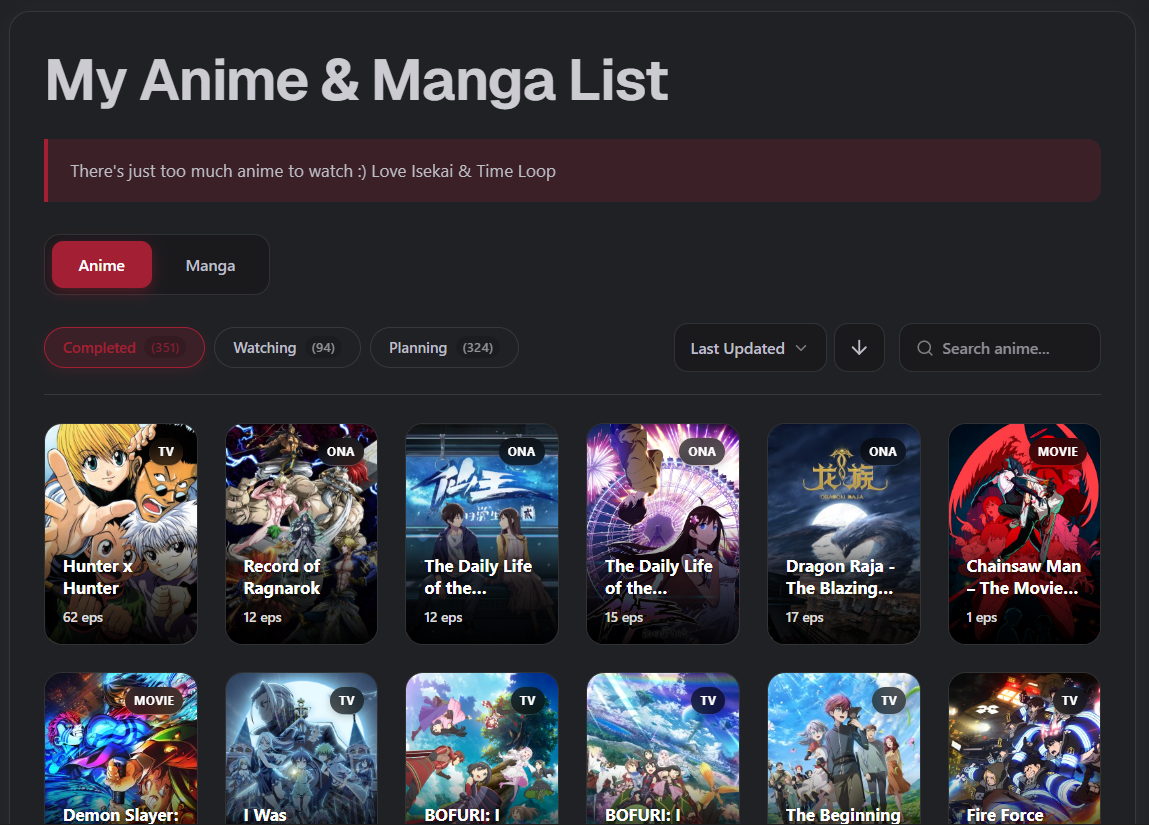Image resolution: width=1149 pixels, height=825 pixels.
Task: Click the '17 eps' text on Dragon Raja
Action: click(x=805, y=617)
